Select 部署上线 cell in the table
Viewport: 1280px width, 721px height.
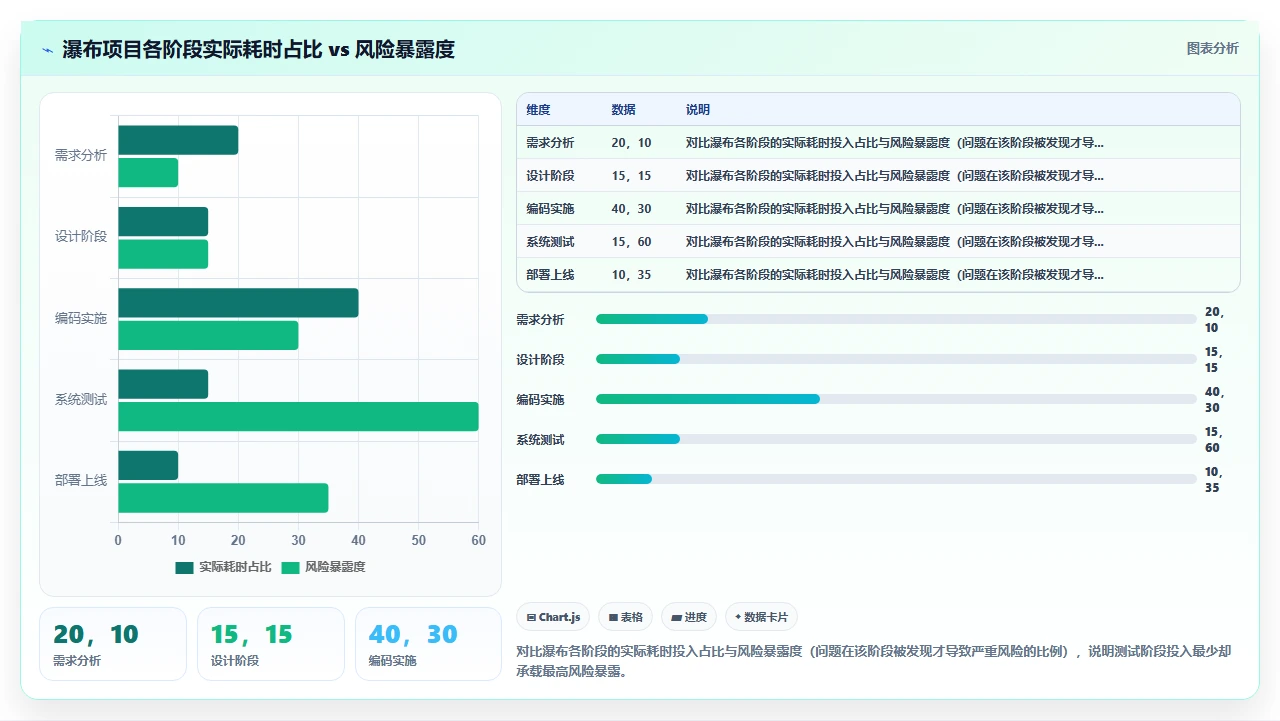550,275
